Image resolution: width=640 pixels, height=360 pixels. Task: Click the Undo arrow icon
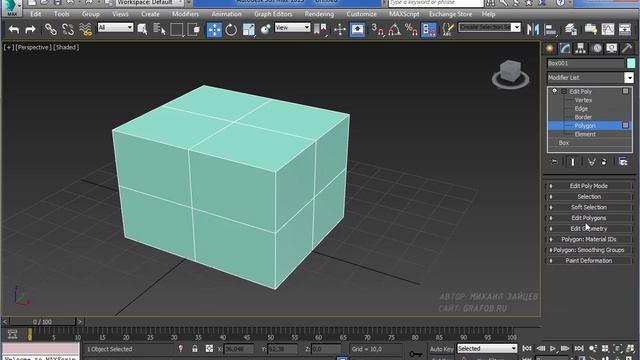click(x=14, y=29)
